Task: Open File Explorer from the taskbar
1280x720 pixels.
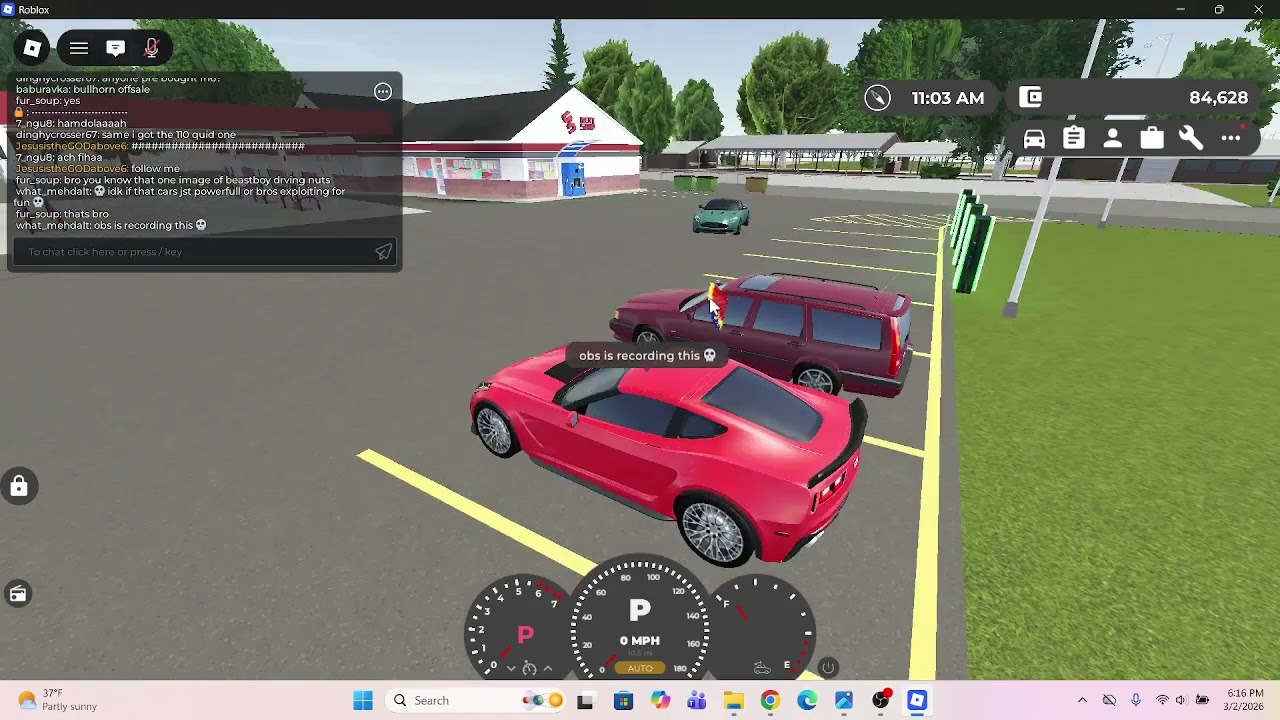Action: [734, 701]
